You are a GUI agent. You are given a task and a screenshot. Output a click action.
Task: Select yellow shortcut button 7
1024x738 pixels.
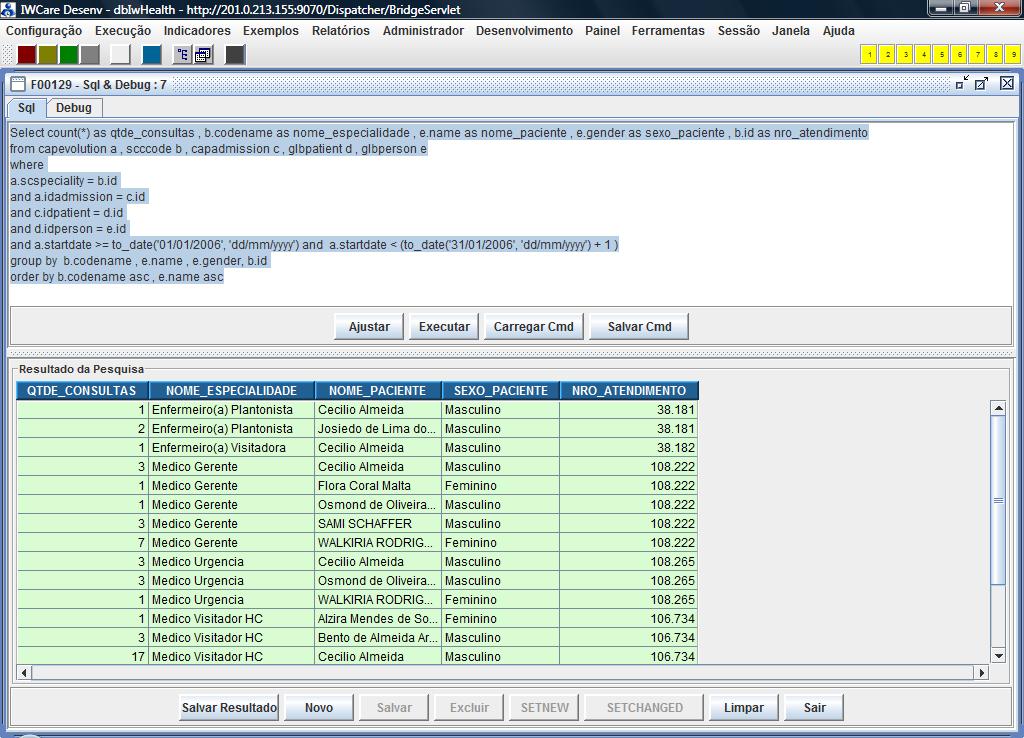(978, 55)
